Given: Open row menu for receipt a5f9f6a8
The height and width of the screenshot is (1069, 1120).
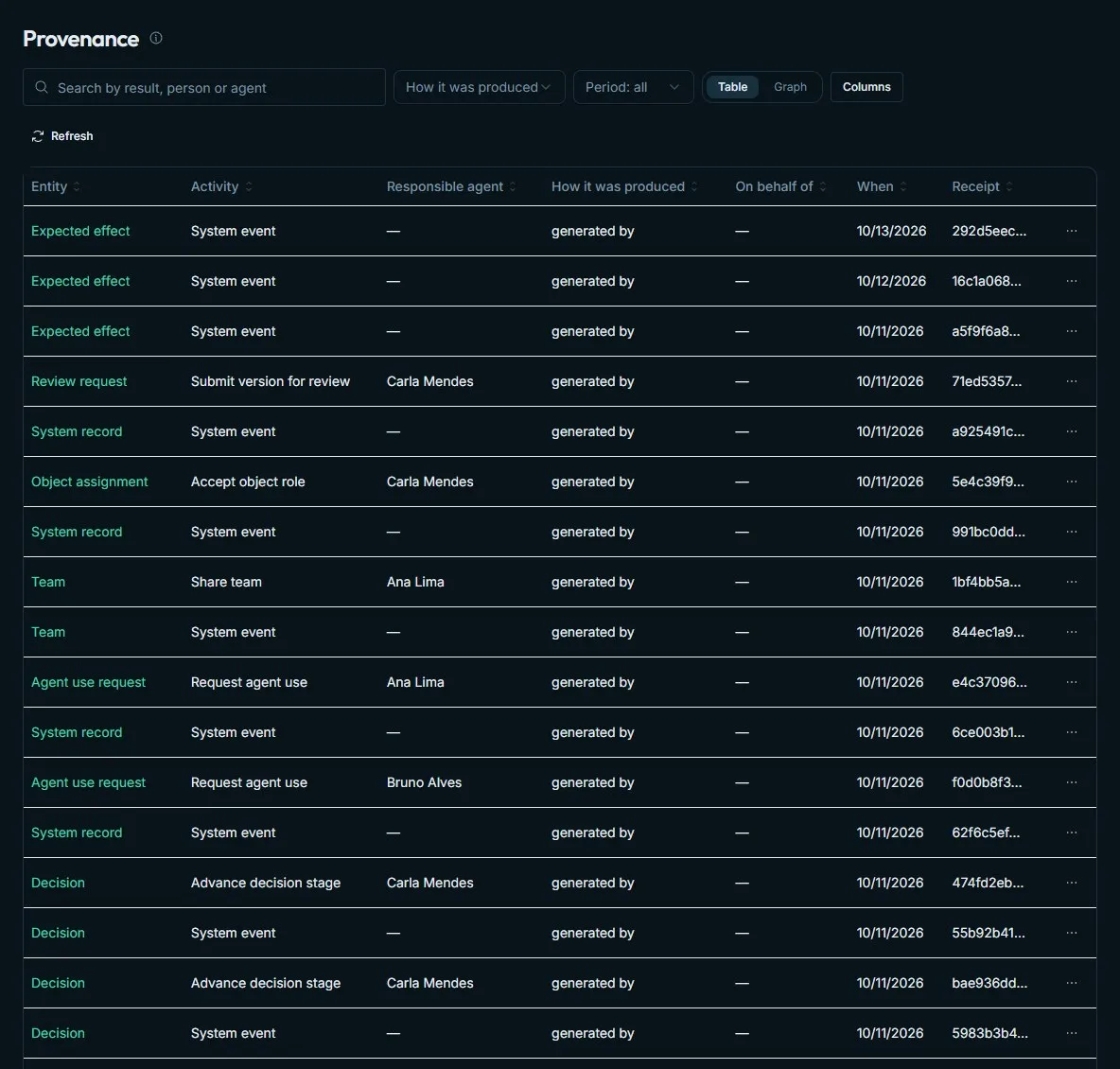Looking at the screenshot, I should tap(1072, 331).
